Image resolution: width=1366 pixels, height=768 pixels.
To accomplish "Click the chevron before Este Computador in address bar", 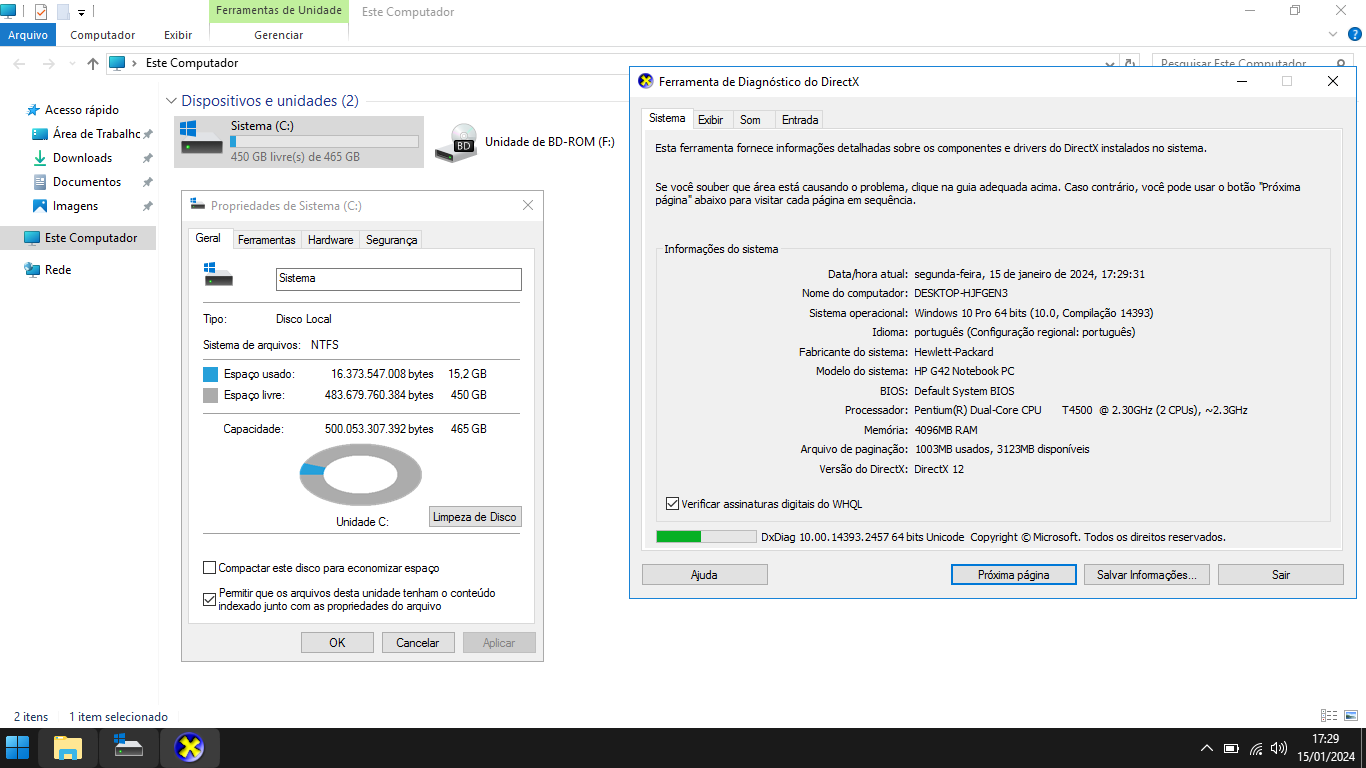I will point(136,63).
